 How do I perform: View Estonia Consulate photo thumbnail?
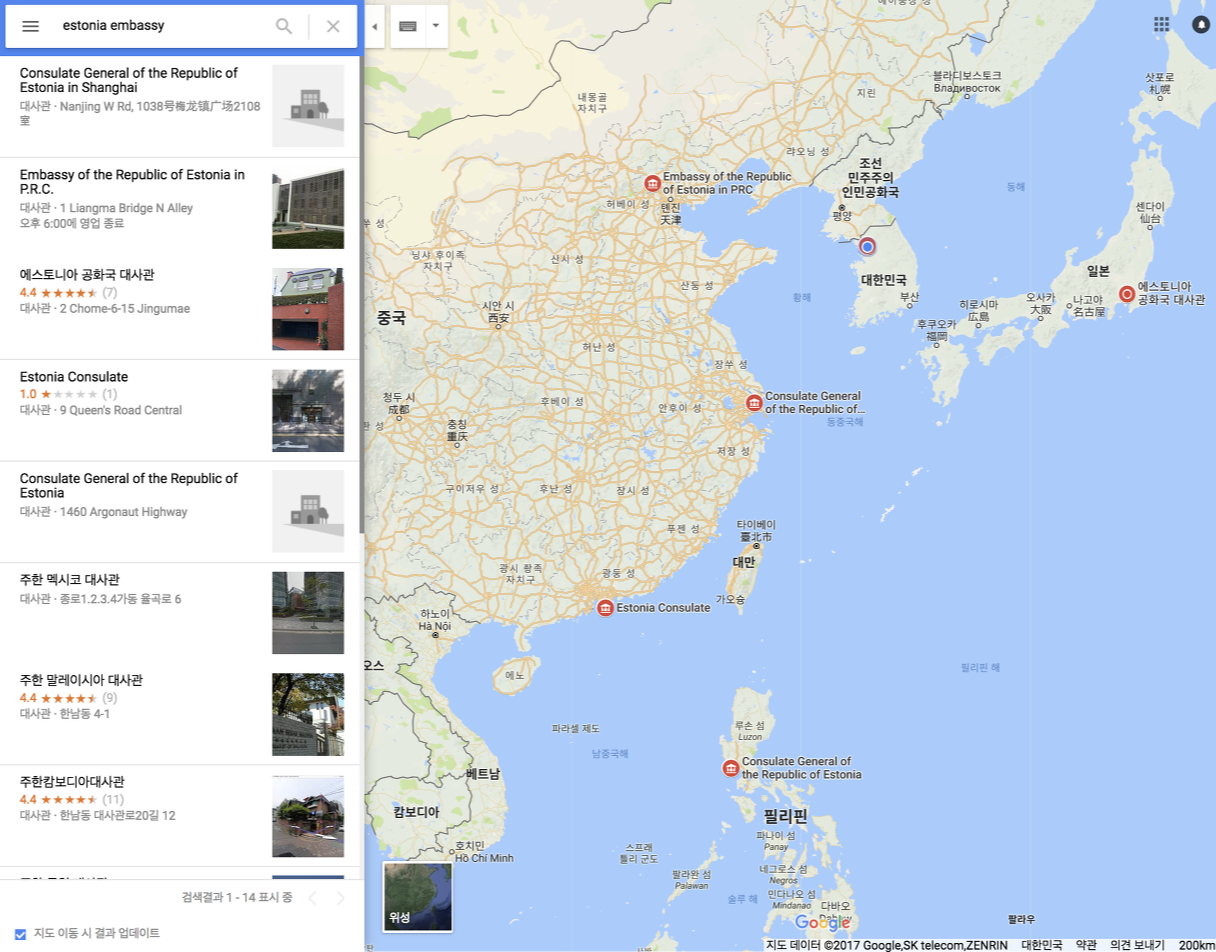[x=308, y=411]
